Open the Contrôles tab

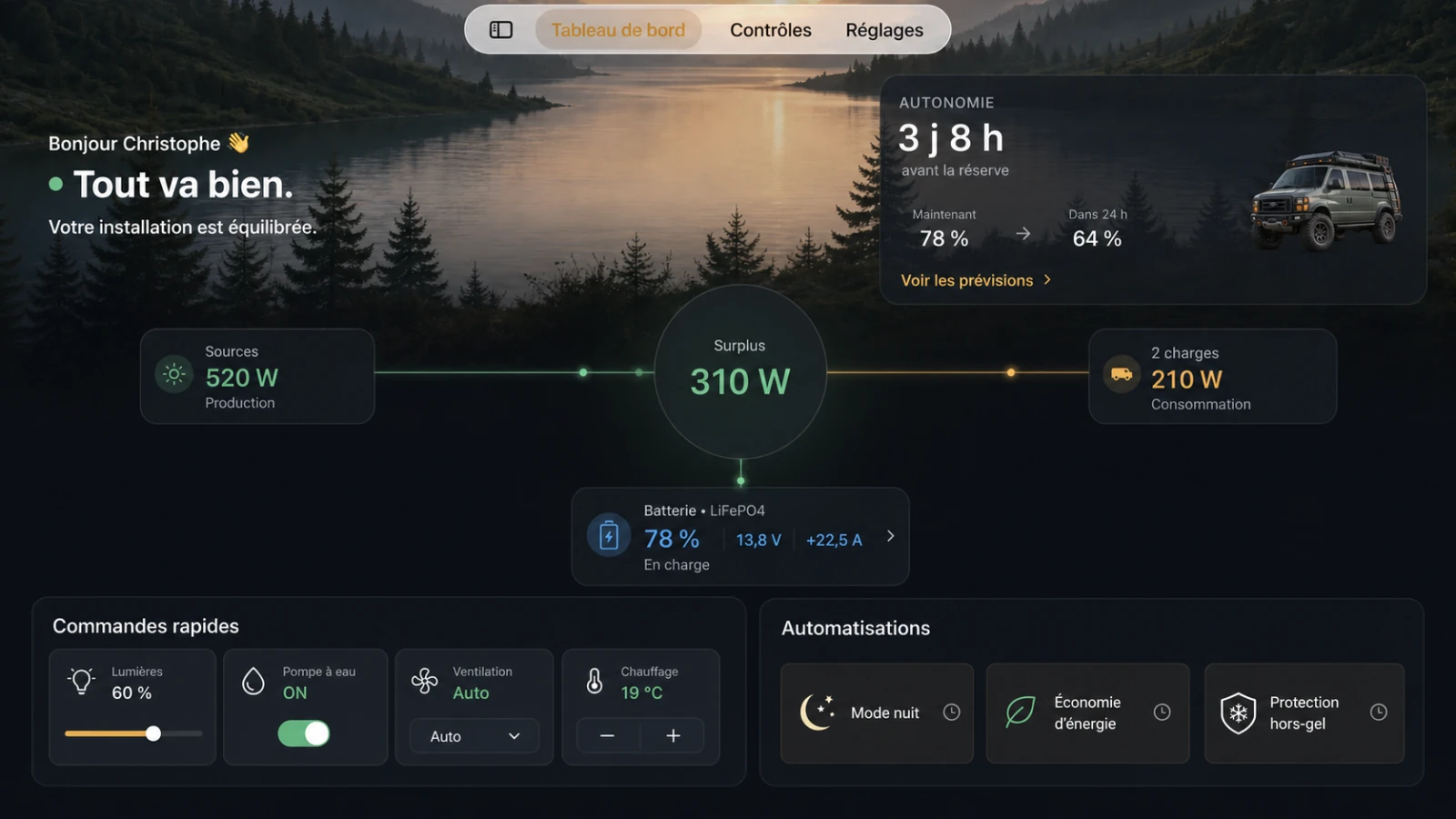point(771,30)
